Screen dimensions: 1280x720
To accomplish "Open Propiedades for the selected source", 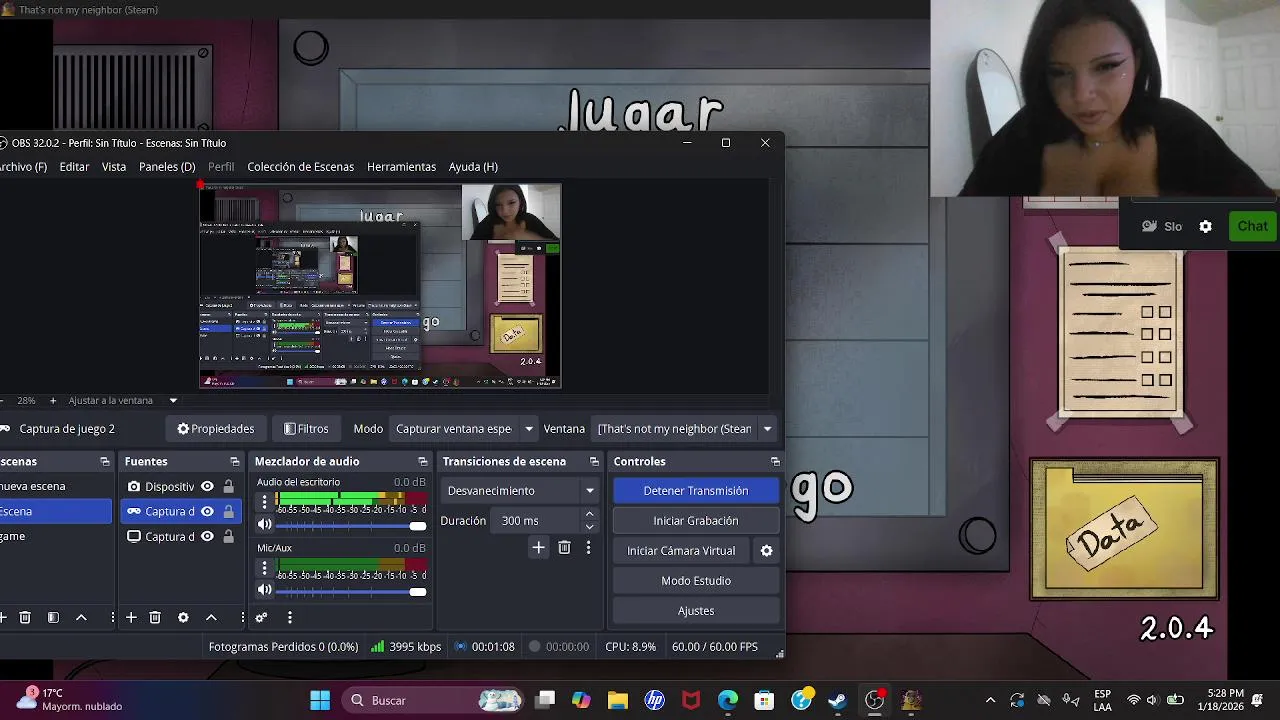I will (x=216, y=429).
